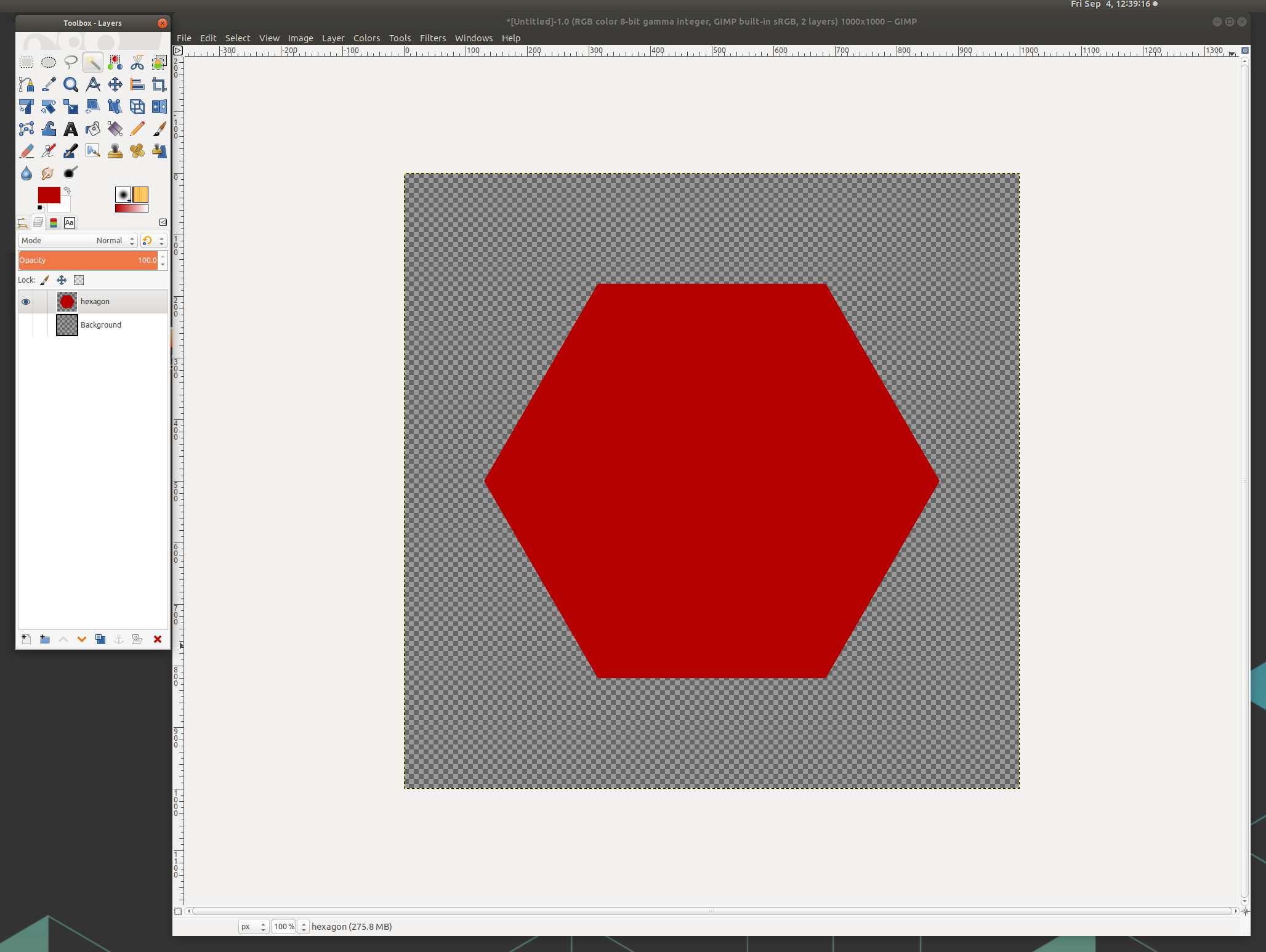The height and width of the screenshot is (952, 1266).
Task: Select the Paintbrush tool
Action: coord(159,129)
